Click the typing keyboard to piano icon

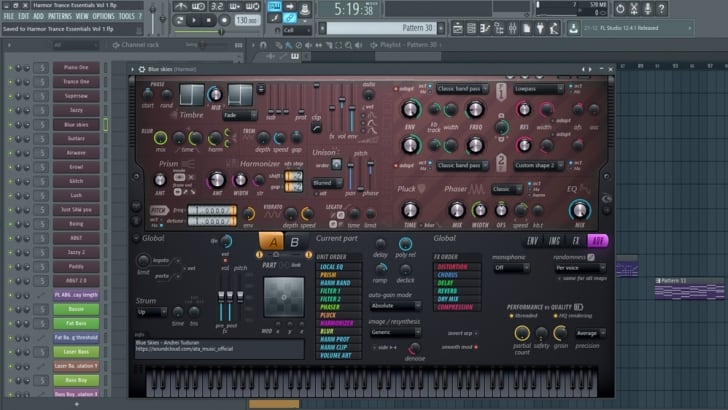pos(275,7)
